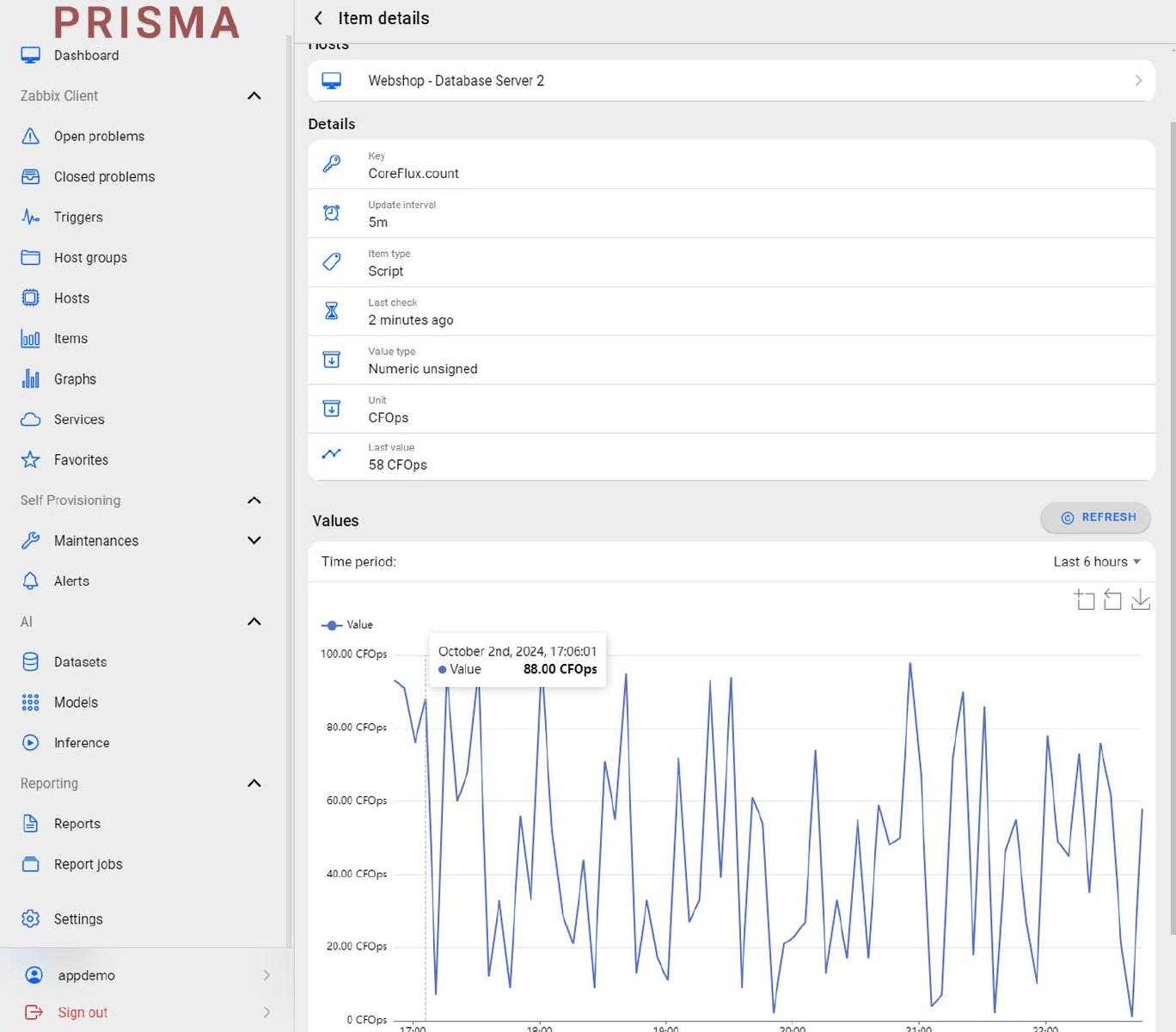Image resolution: width=1176 pixels, height=1032 pixels.
Task: Collapse the Zabbix Client section
Action: 254,95
